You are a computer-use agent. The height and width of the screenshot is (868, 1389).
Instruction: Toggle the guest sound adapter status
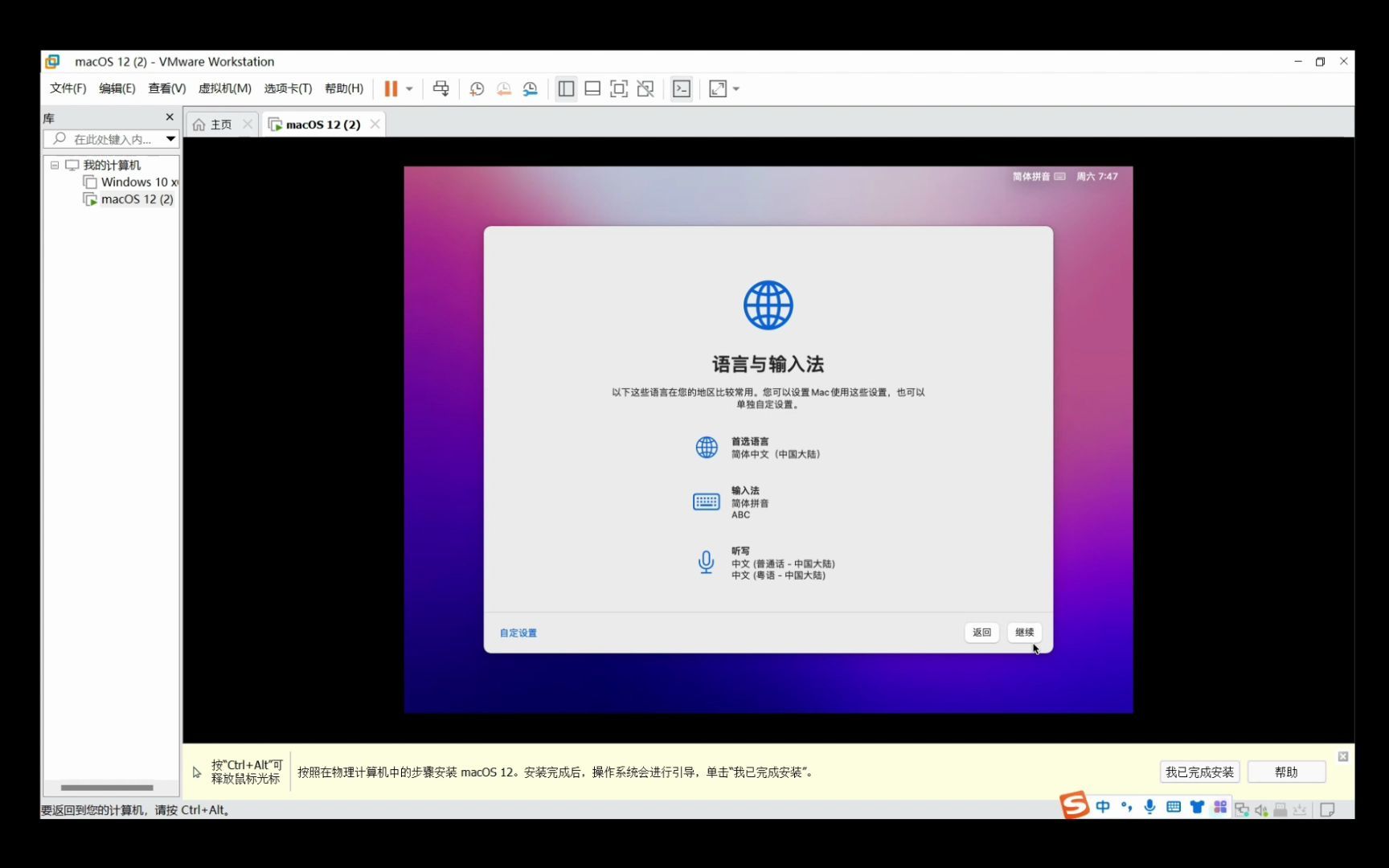[1260, 809]
